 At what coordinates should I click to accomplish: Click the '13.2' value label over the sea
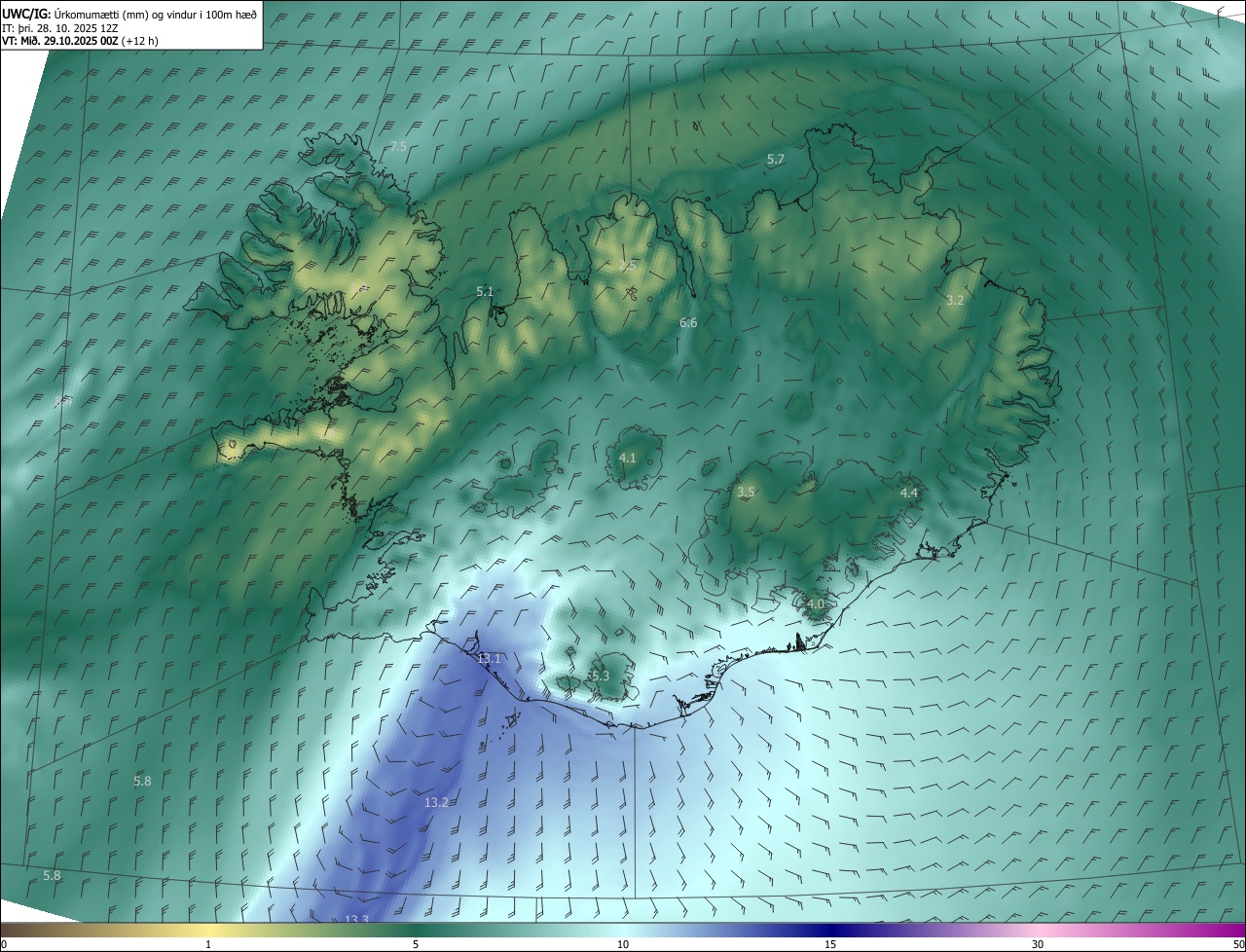coord(437,803)
